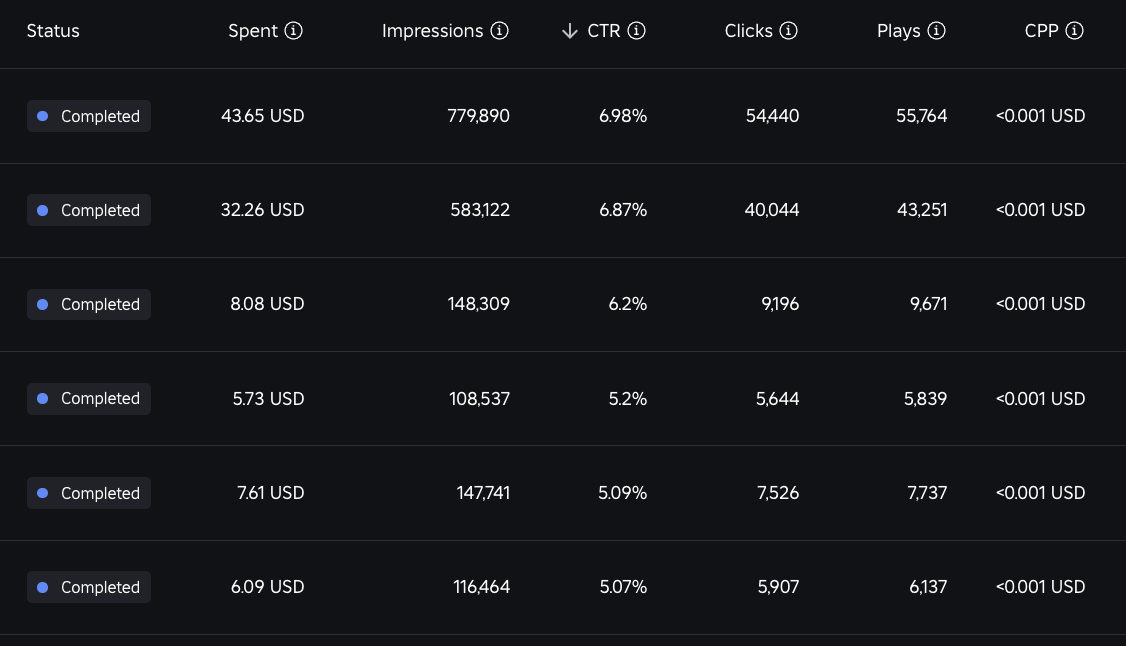
Task: Click the plays value 43,251
Action: click(922, 210)
